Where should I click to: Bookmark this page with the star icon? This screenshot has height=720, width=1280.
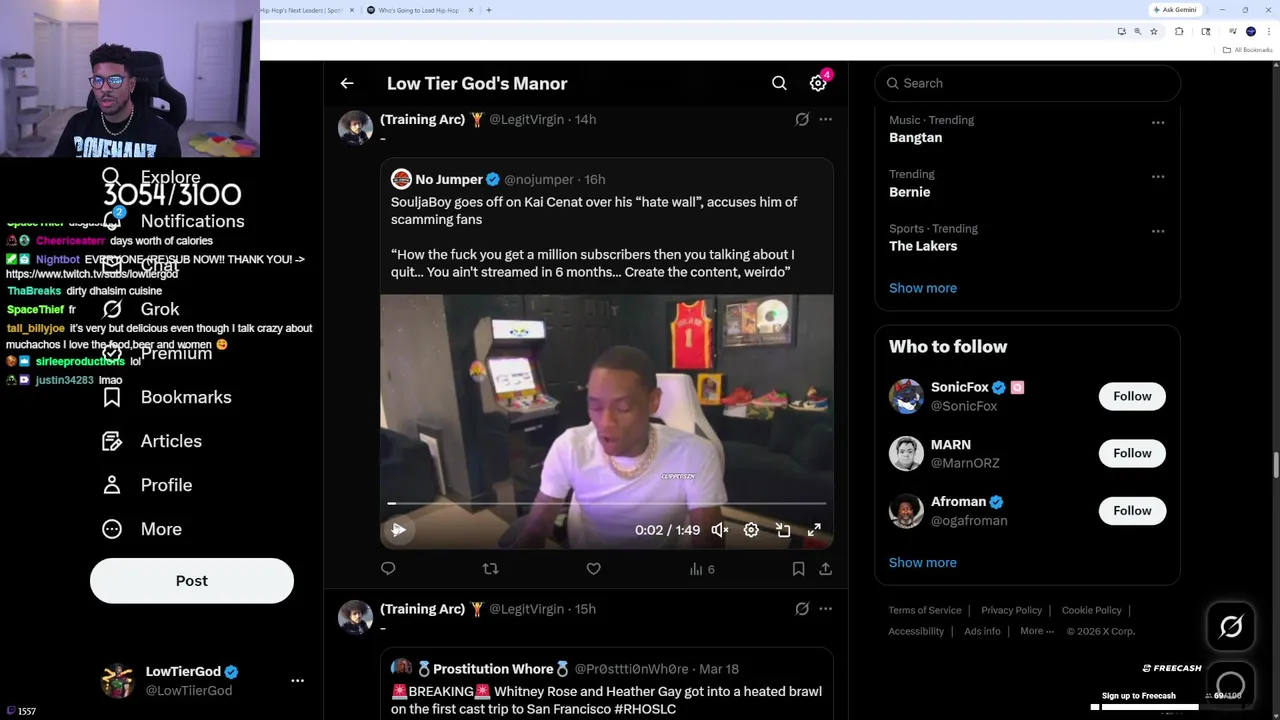[1154, 32]
